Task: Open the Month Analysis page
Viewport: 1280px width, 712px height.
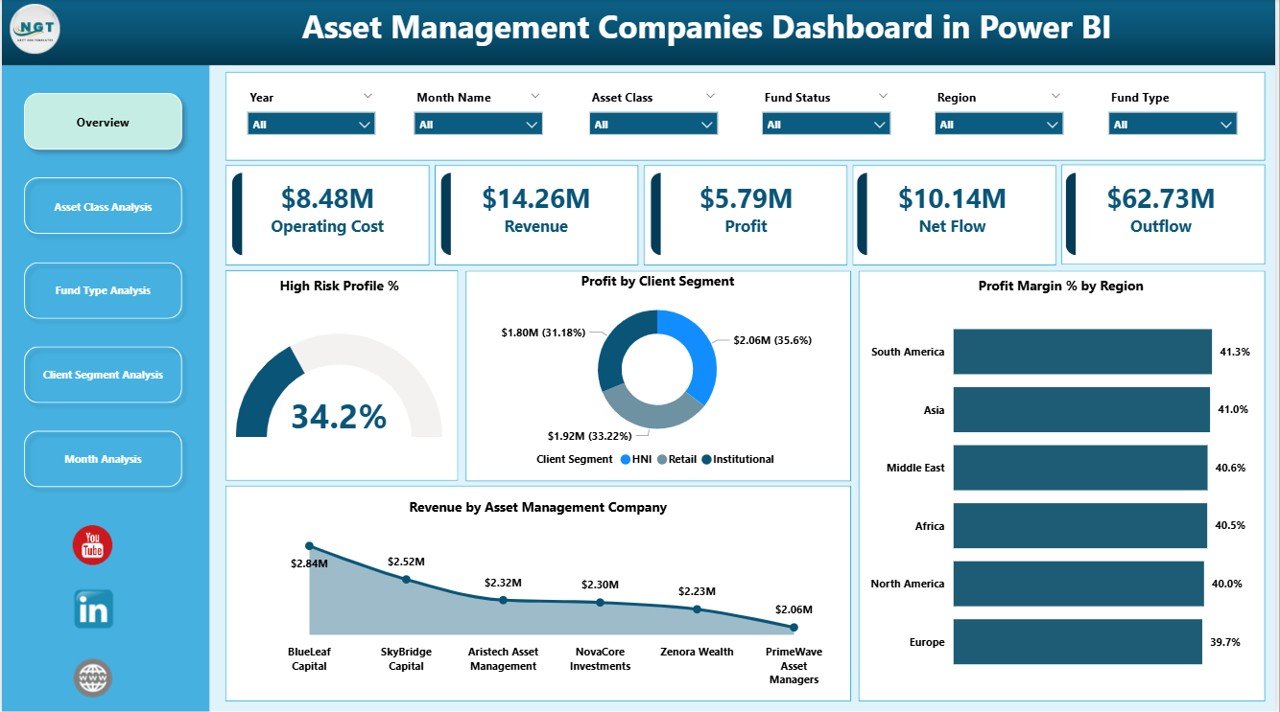Action: [x=102, y=458]
